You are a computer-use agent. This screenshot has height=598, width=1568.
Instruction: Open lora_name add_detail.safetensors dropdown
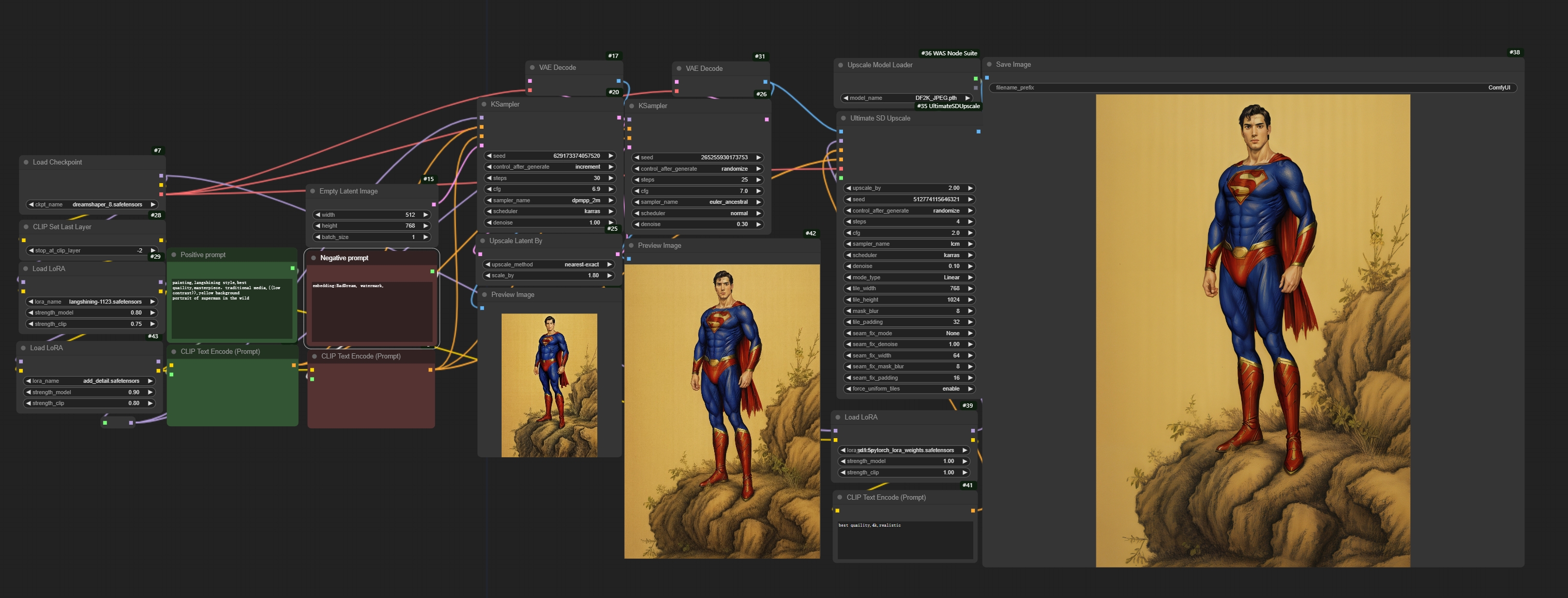(89, 381)
